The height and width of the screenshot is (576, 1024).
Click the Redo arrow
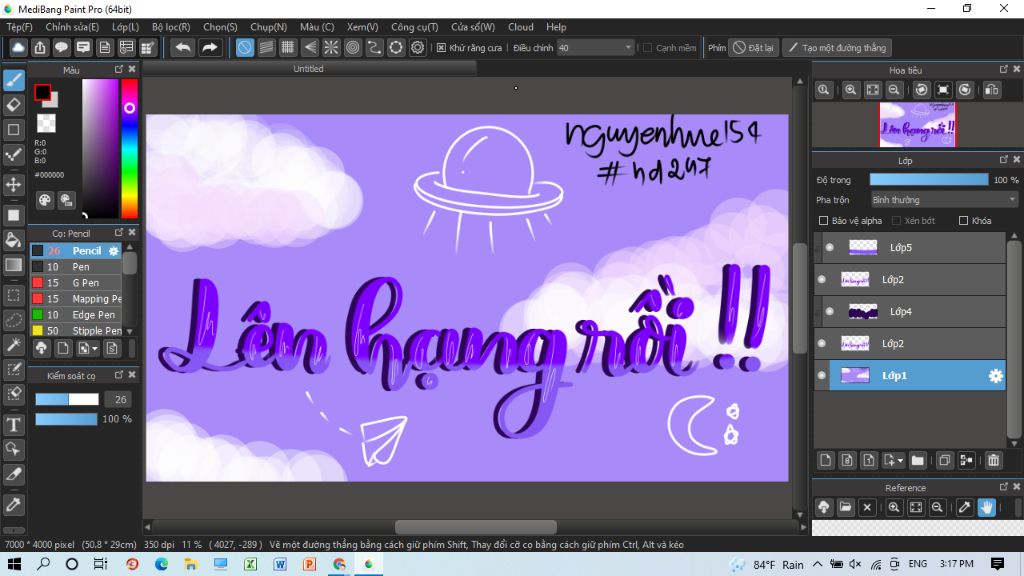pos(210,48)
